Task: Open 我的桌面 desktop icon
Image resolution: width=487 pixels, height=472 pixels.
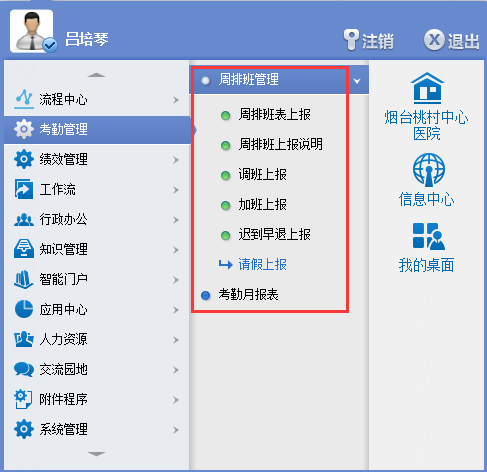Action: coord(429,236)
